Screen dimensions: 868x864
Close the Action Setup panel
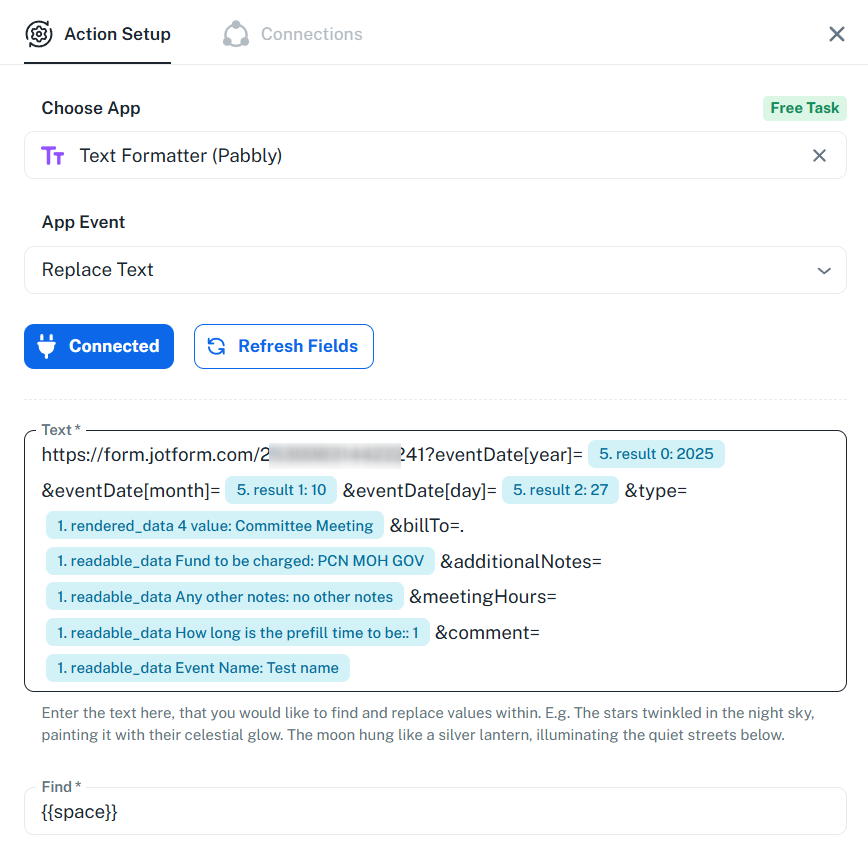point(837,34)
